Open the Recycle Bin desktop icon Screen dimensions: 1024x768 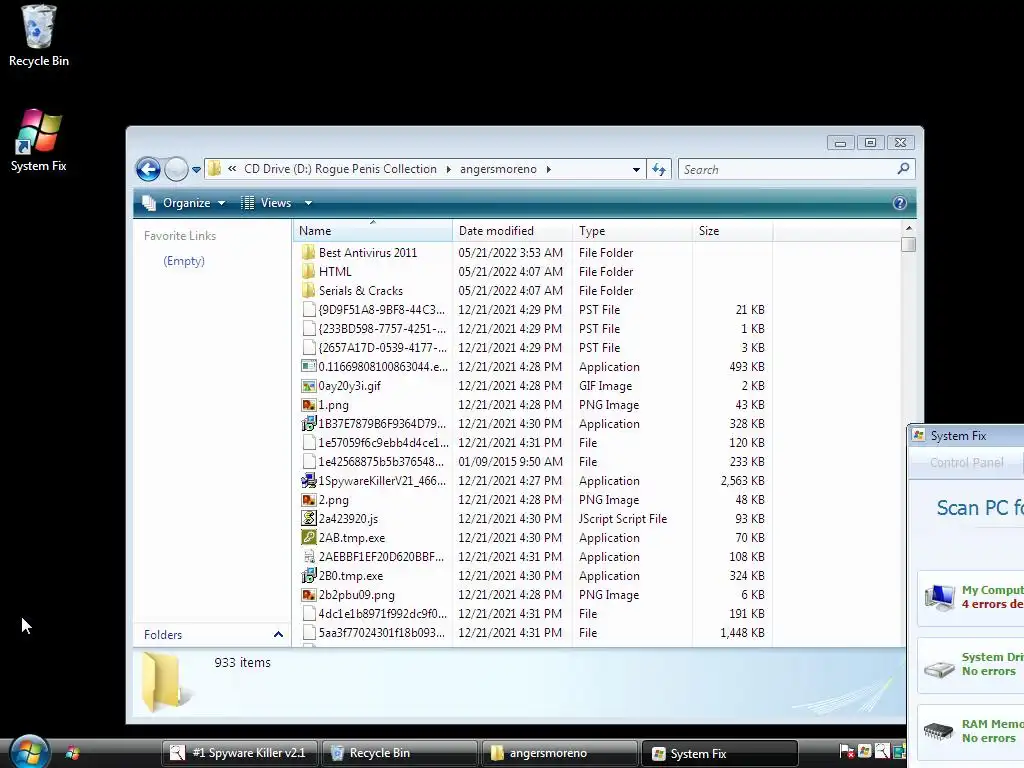click(x=39, y=36)
